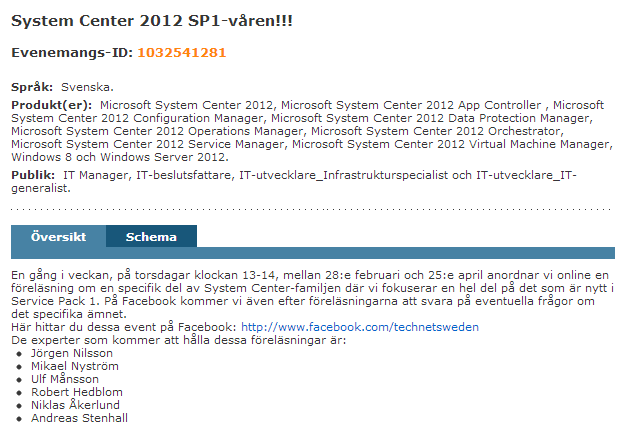Select Niklas Åkerlund in the expert list
This screenshot has width=624, height=434.
pos(75,405)
